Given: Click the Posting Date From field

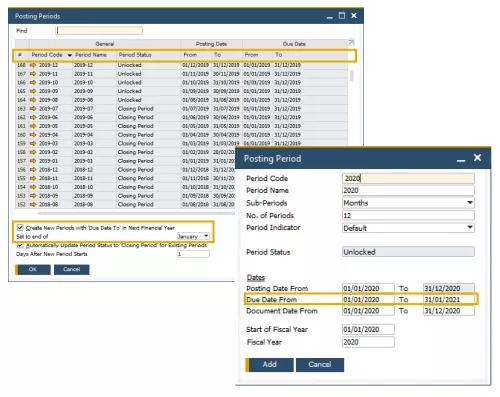Looking at the screenshot, I should point(368,288).
